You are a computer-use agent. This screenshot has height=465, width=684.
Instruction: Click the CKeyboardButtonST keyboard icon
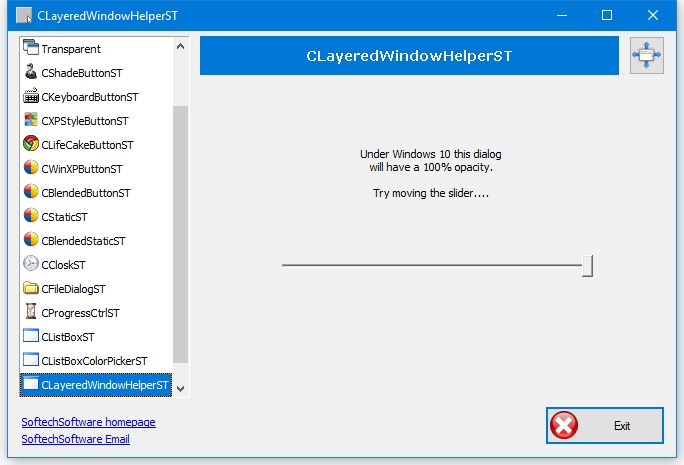click(x=31, y=96)
